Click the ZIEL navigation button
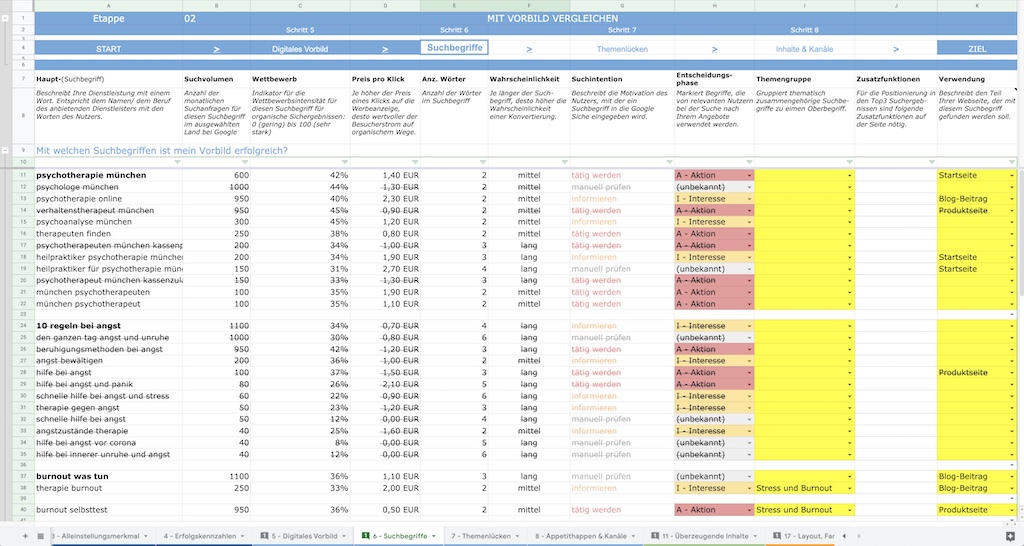Image resolution: width=1024 pixels, height=546 pixels. 977,49
